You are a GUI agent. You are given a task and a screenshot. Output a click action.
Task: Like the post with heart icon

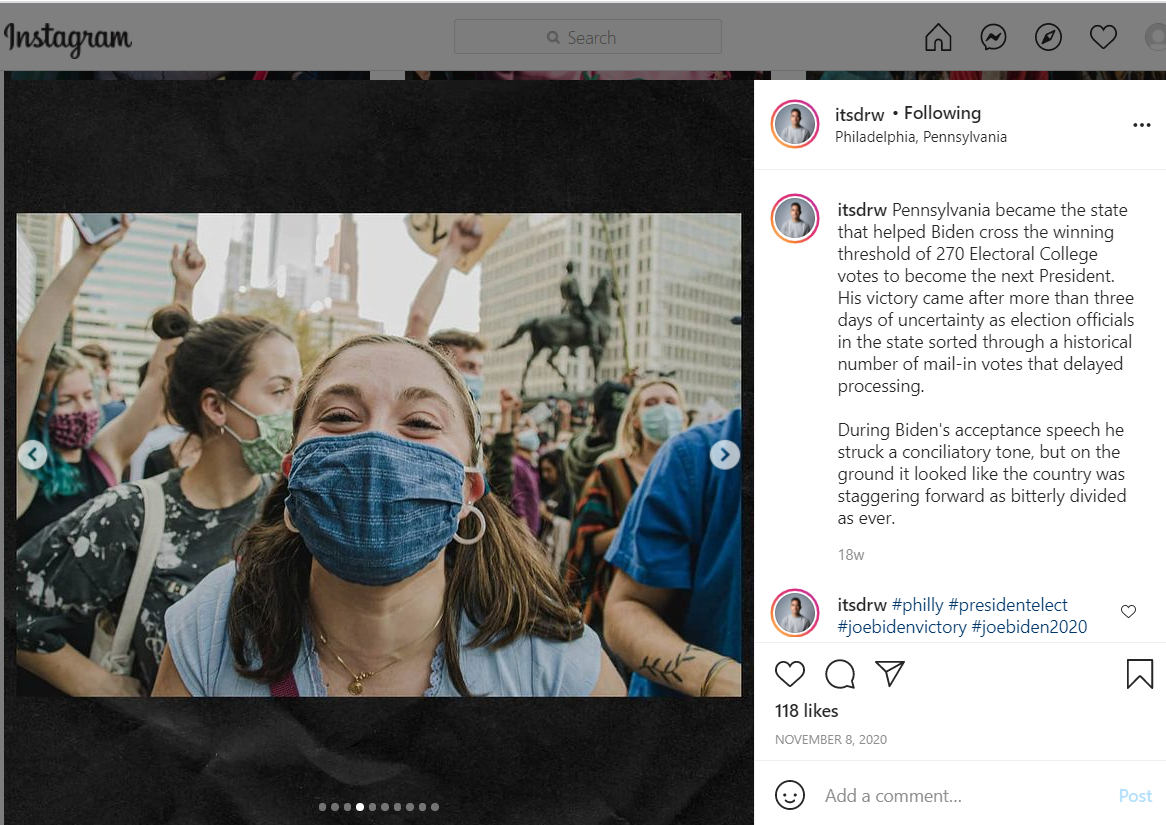(790, 674)
